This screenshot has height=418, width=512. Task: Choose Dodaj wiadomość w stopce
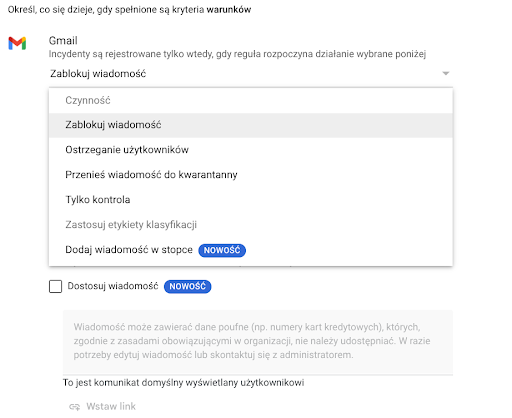[251, 250]
